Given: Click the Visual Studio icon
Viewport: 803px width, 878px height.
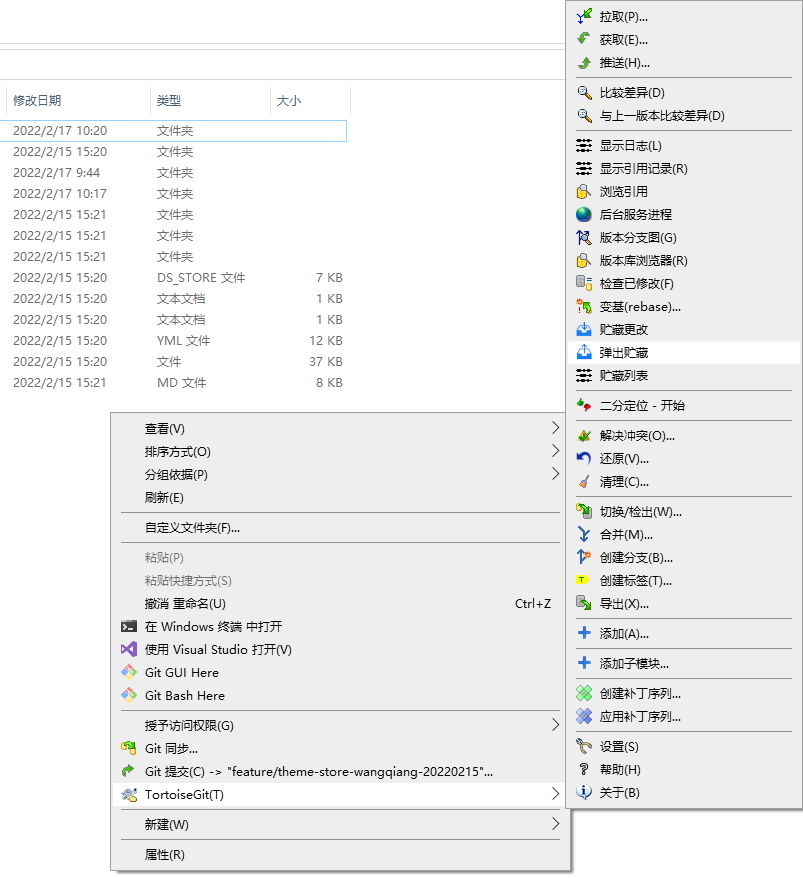Looking at the screenshot, I should coord(129,650).
